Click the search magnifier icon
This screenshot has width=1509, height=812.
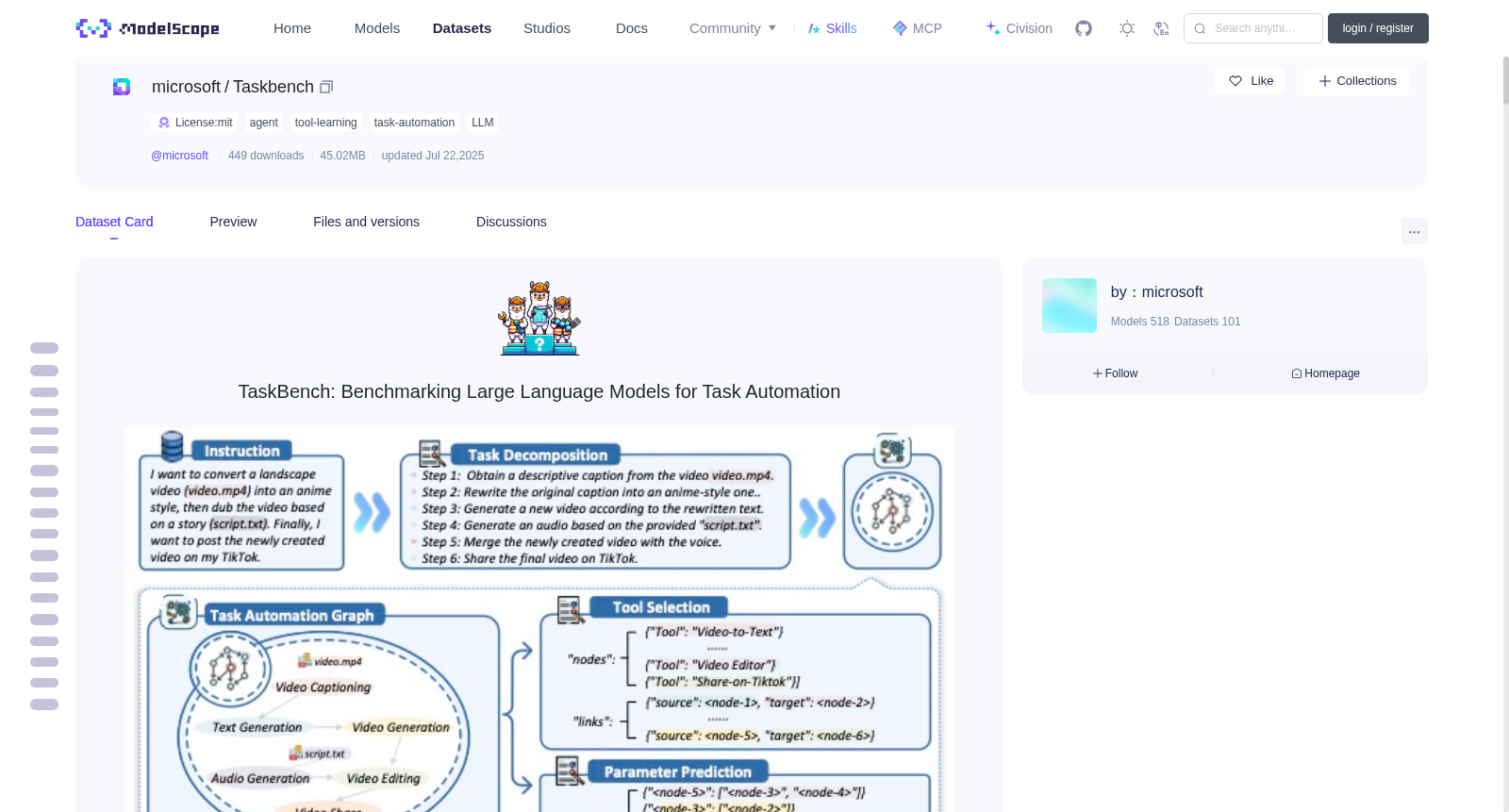pyautogui.click(x=1200, y=28)
